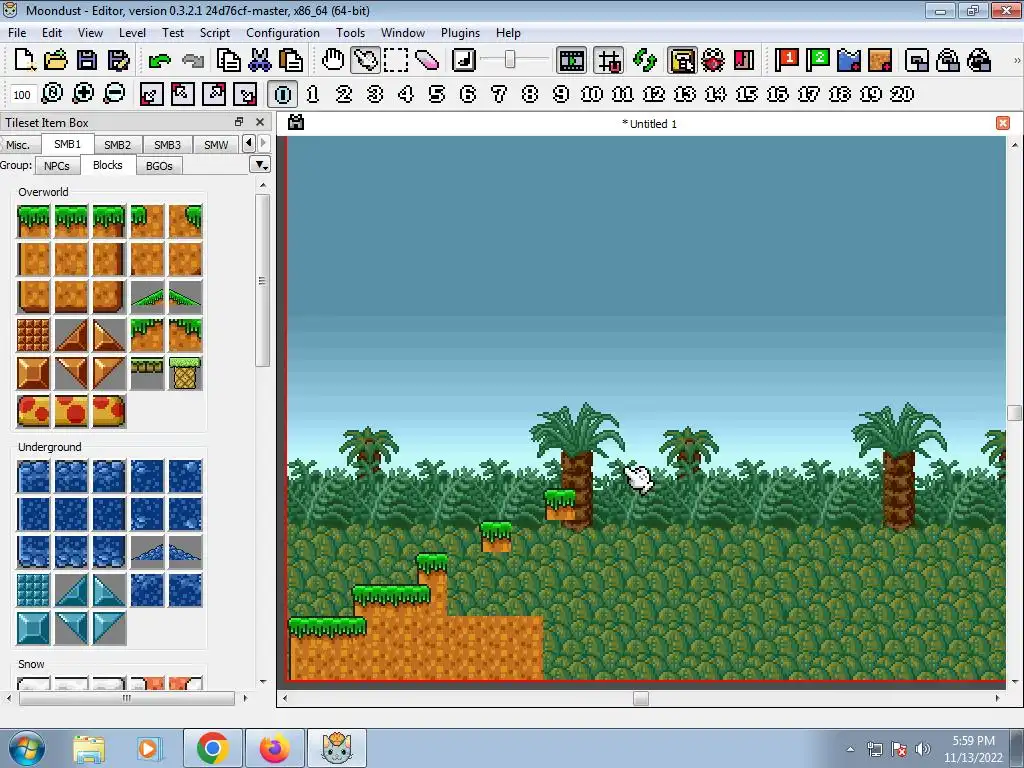The image size is (1024, 768).
Task: Open a file with the folder icon
Action: pos(56,60)
